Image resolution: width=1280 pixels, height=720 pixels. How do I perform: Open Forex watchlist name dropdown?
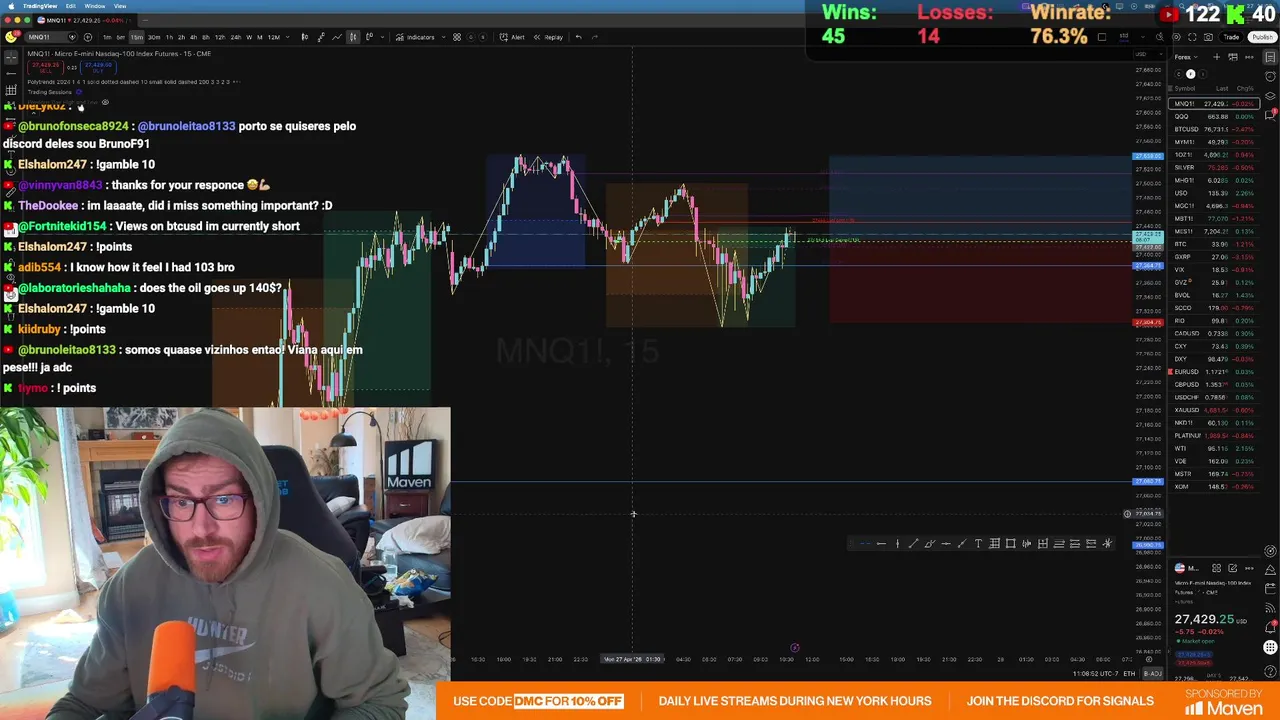tap(1187, 57)
